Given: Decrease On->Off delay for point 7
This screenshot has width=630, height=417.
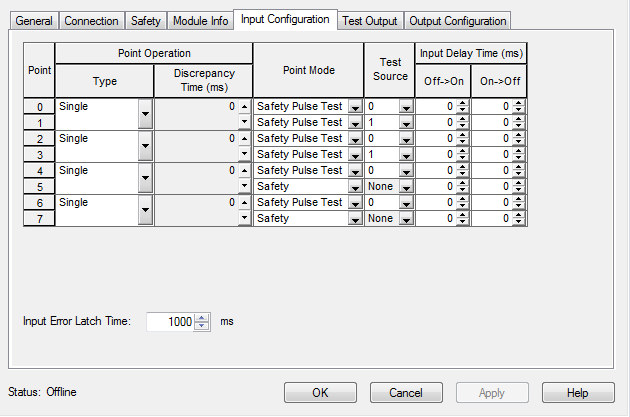Looking at the screenshot, I should point(518,222).
